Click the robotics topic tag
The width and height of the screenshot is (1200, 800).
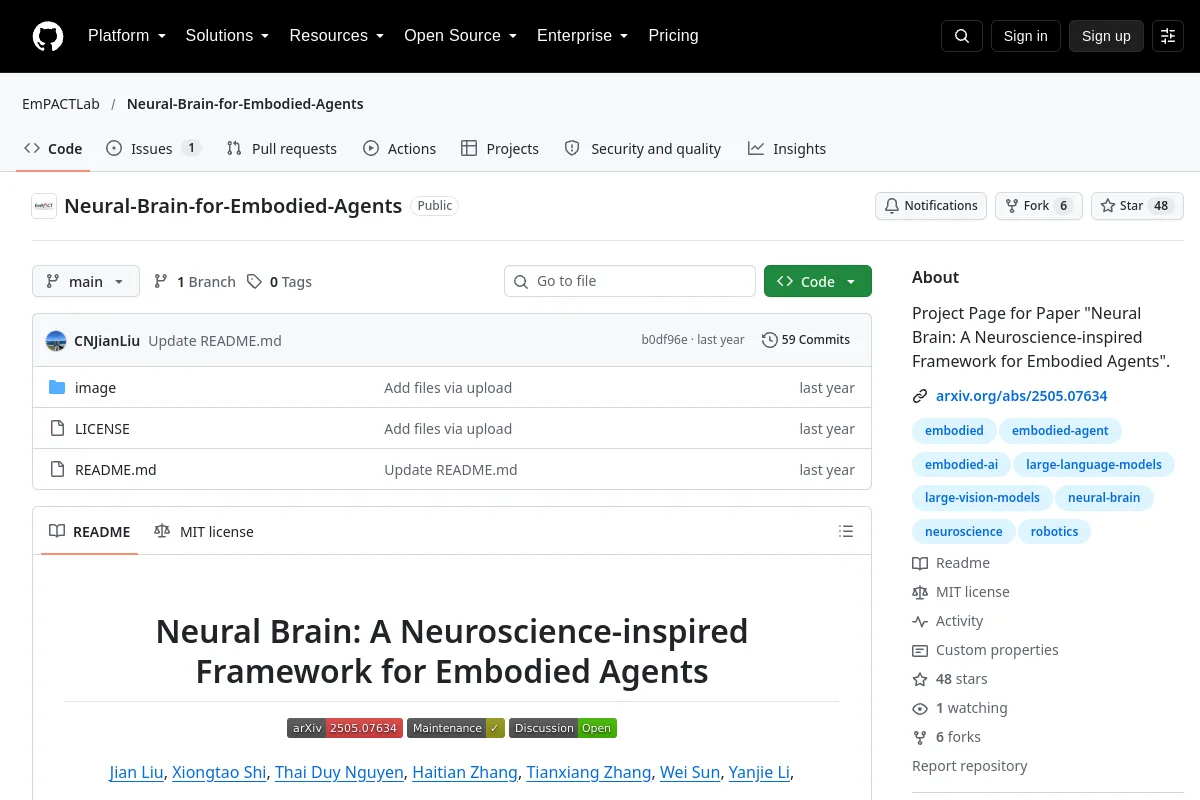(1054, 532)
